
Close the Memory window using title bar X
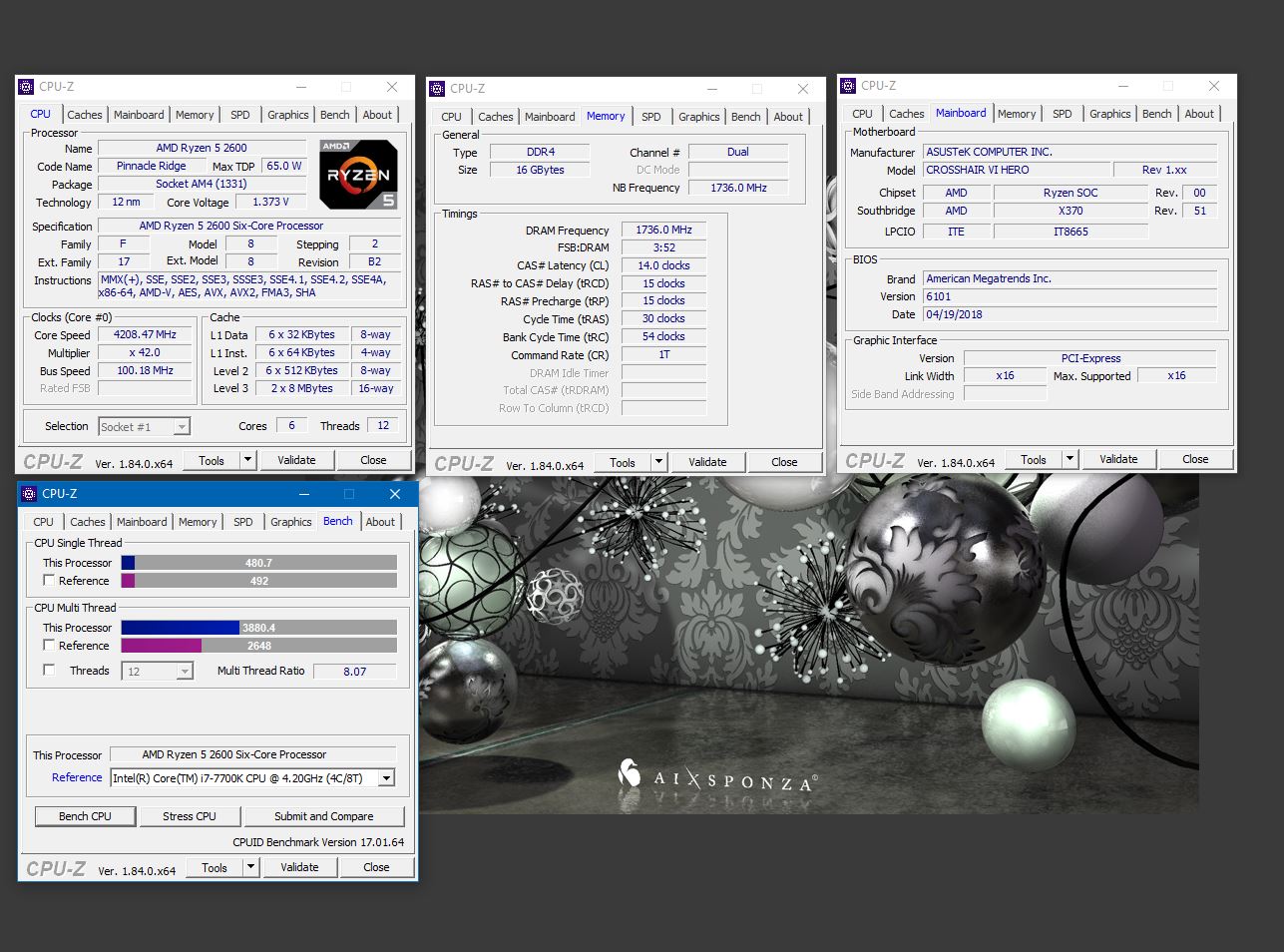coord(803,89)
